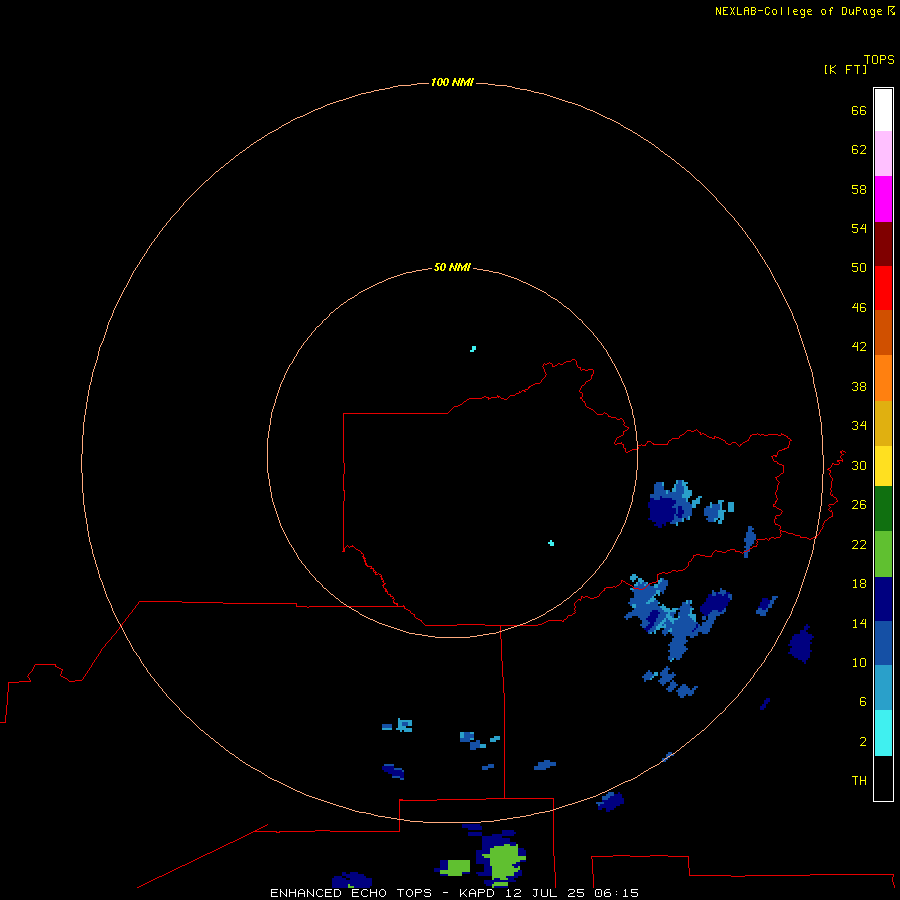Click the K FT units label
The height and width of the screenshot is (900, 900).
(x=845, y=70)
